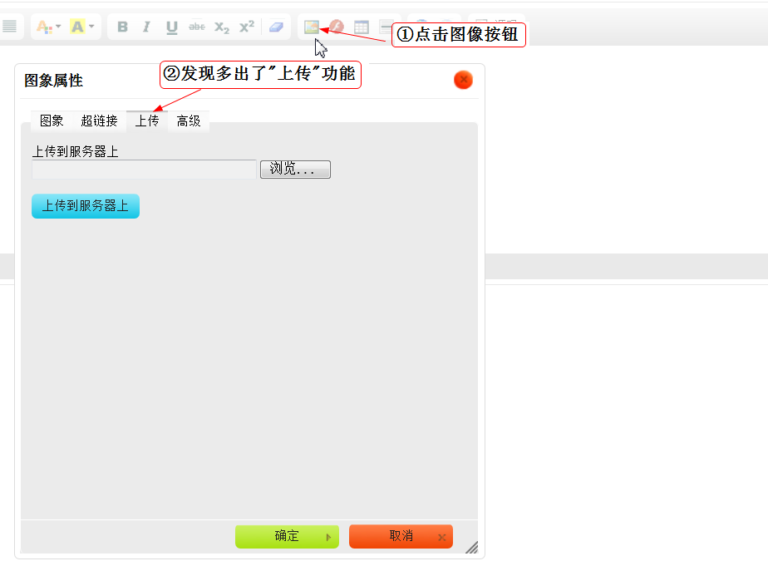Open the 超链接 tab

pyautogui.click(x=99, y=121)
